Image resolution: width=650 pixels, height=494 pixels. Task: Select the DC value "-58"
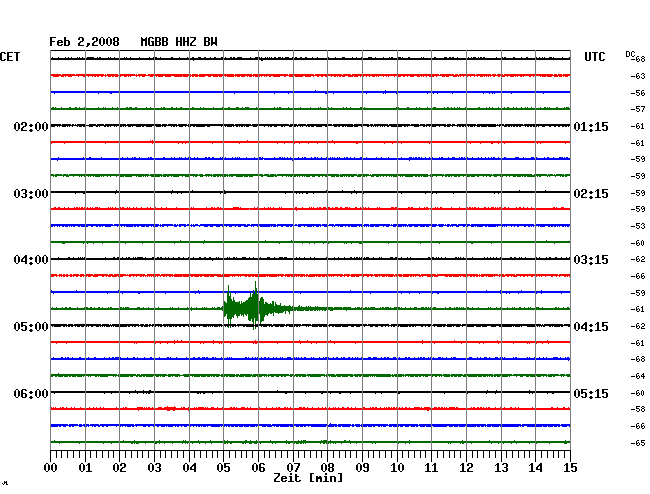638,409
